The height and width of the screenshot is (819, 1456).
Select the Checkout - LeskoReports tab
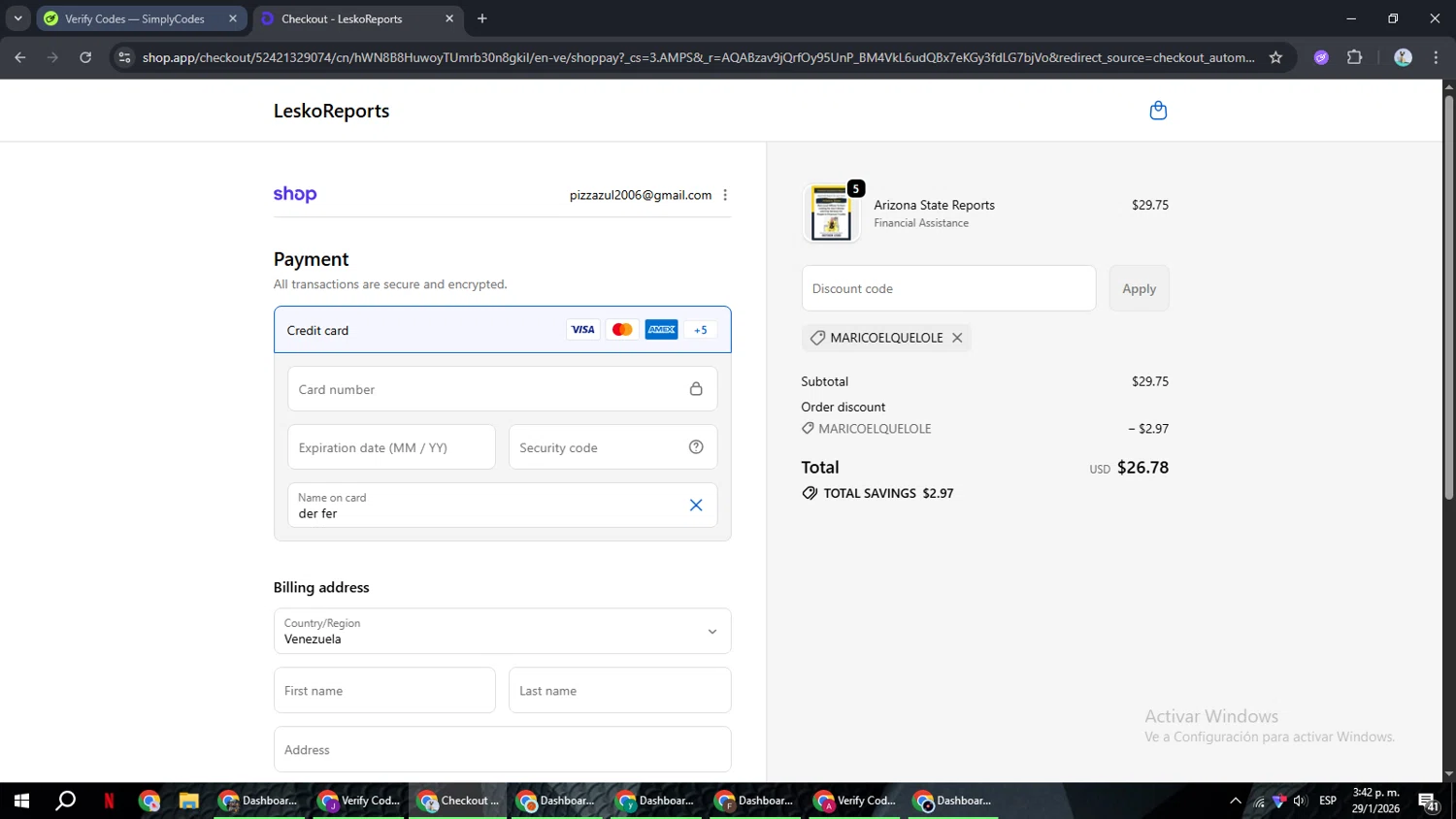[x=341, y=18]
